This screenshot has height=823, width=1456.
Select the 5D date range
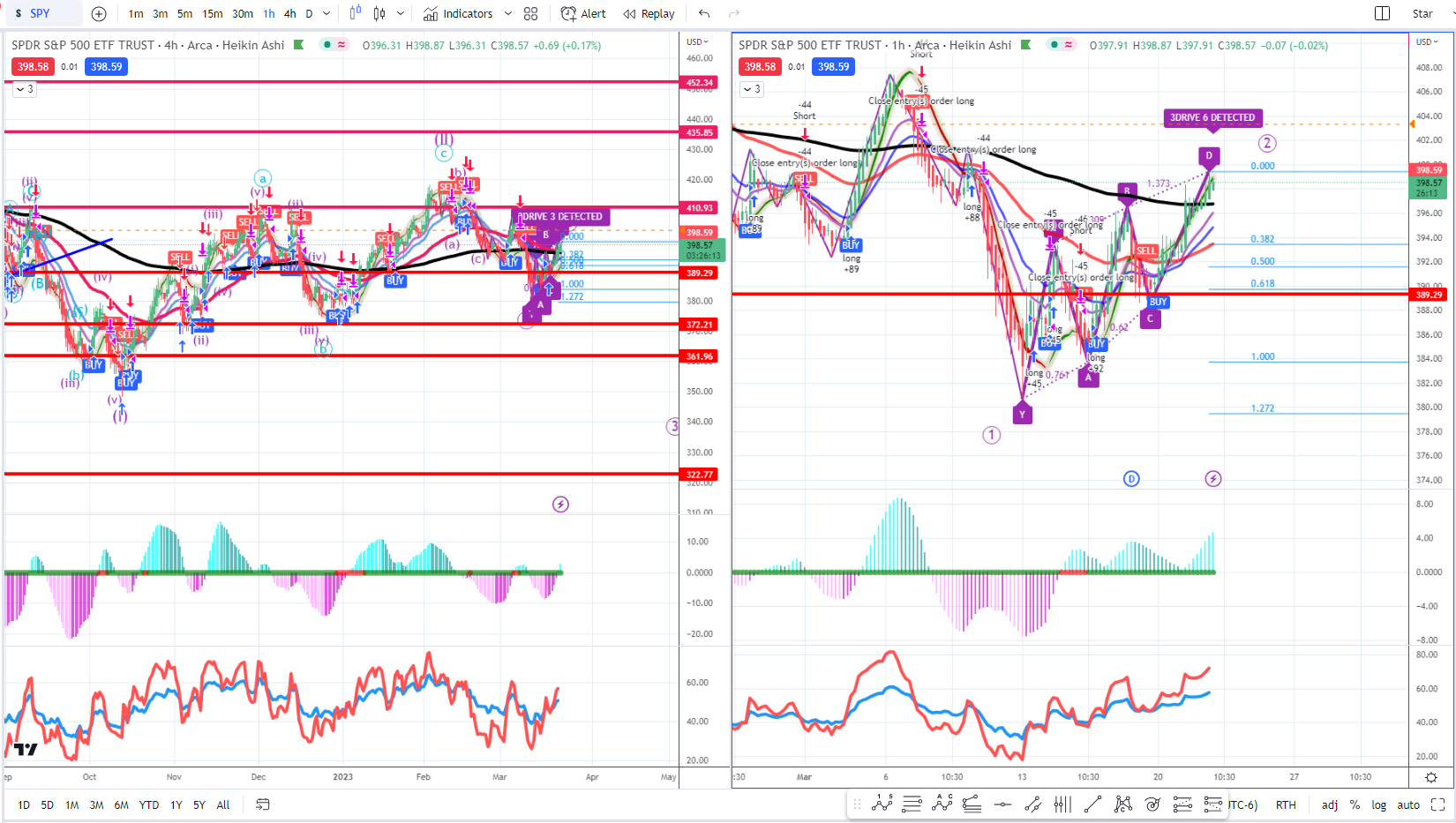coord(48,804)
